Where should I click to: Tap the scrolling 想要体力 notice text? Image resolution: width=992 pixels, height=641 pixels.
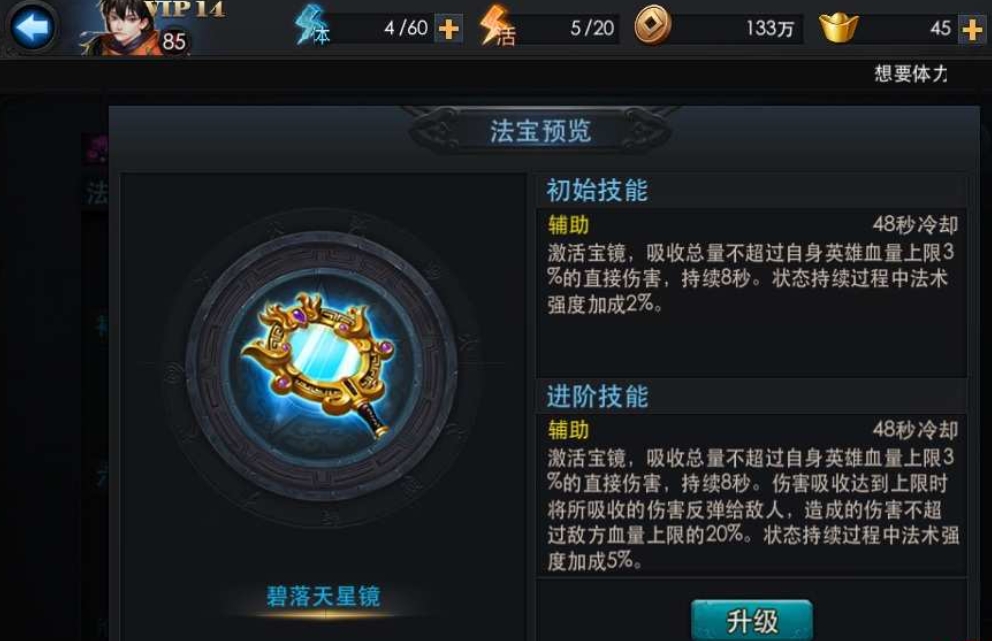point(910,73)
